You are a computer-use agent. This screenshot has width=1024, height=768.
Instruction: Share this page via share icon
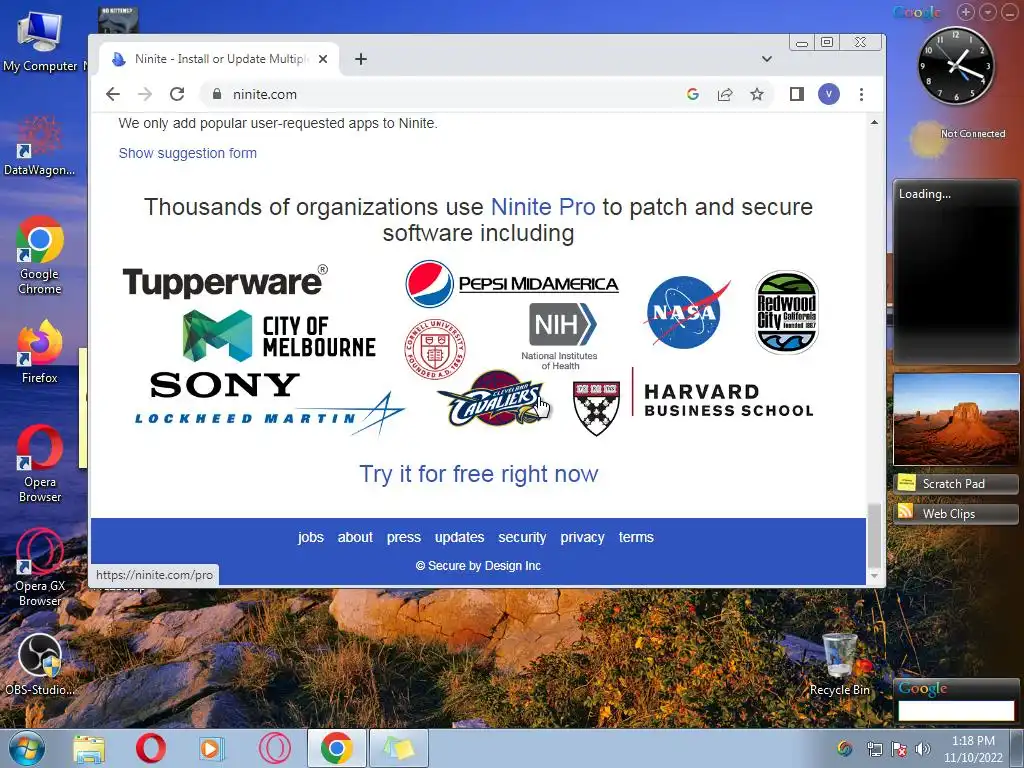[x=725, y=94]
